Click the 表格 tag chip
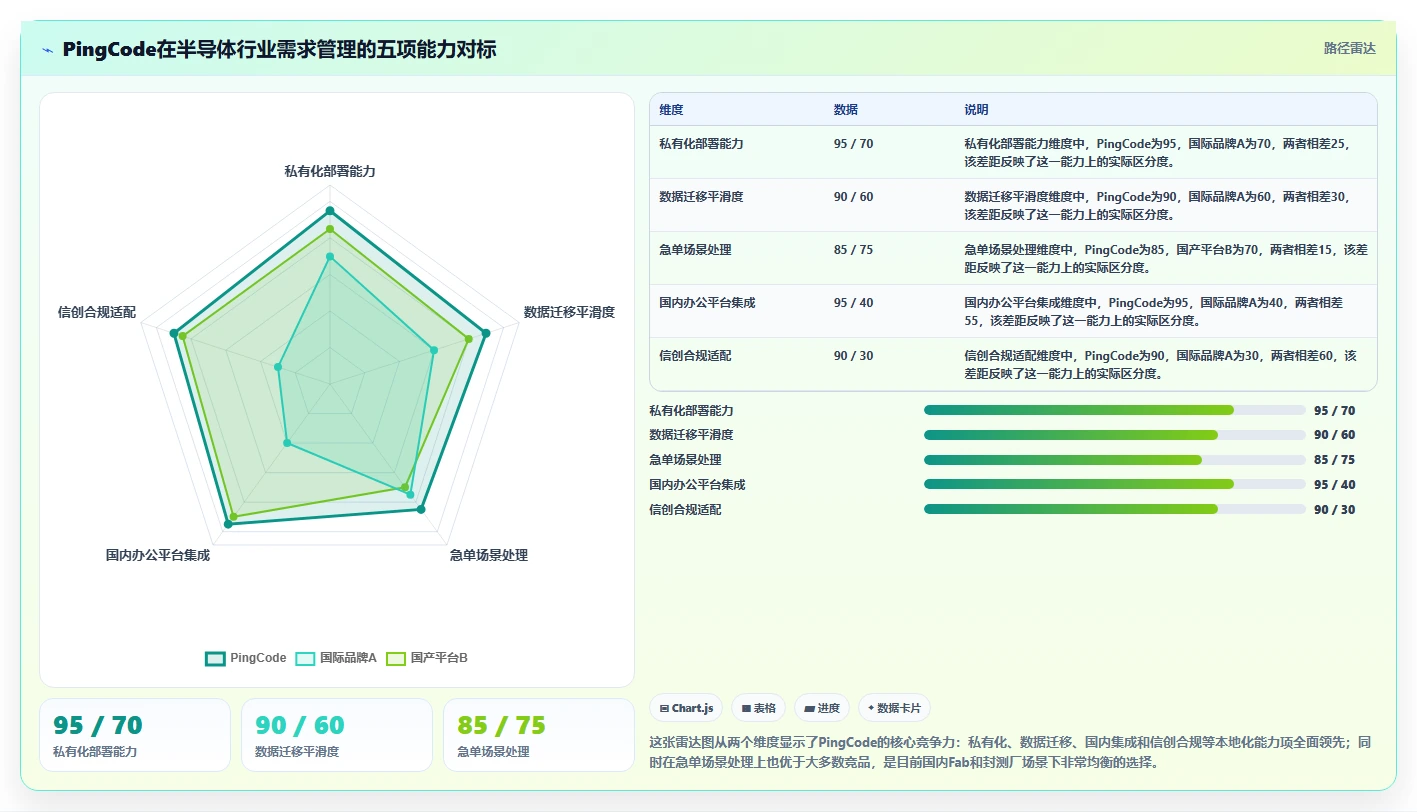 [x=759, y=708]
